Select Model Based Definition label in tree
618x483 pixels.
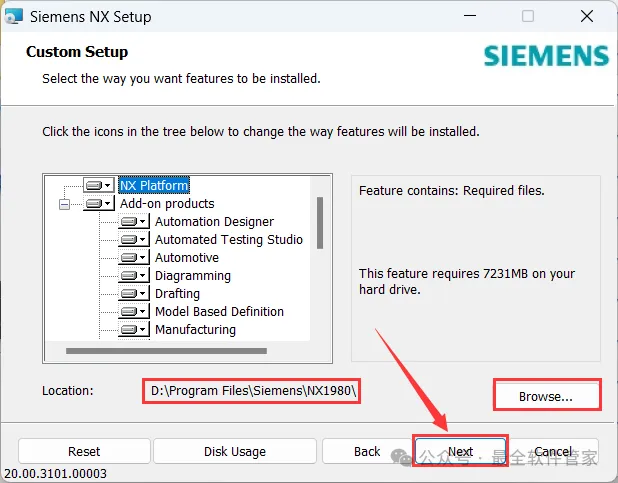point(219,312)
